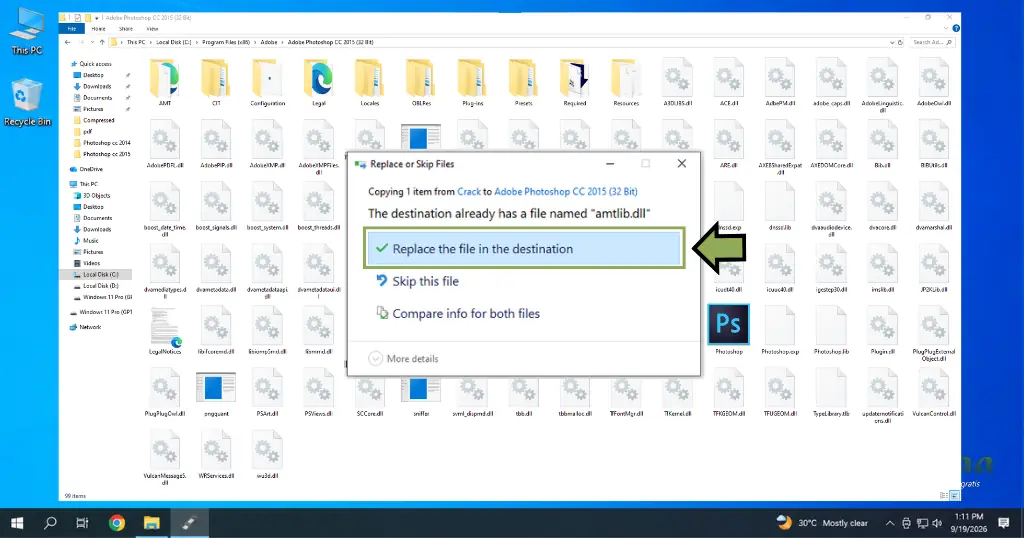Open the Windows Start menu
This screenshot has width=1024, height=538.
(17, 523)
